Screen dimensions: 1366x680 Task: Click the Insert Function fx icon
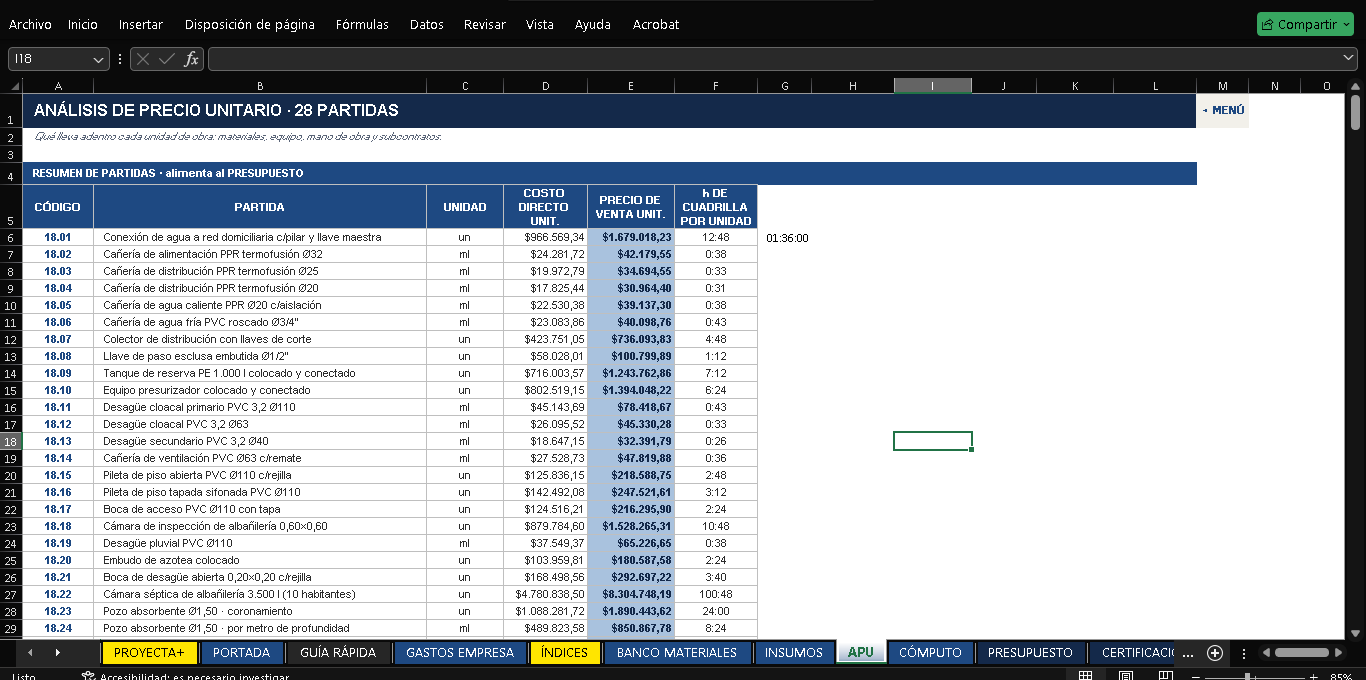click(191, 59)
